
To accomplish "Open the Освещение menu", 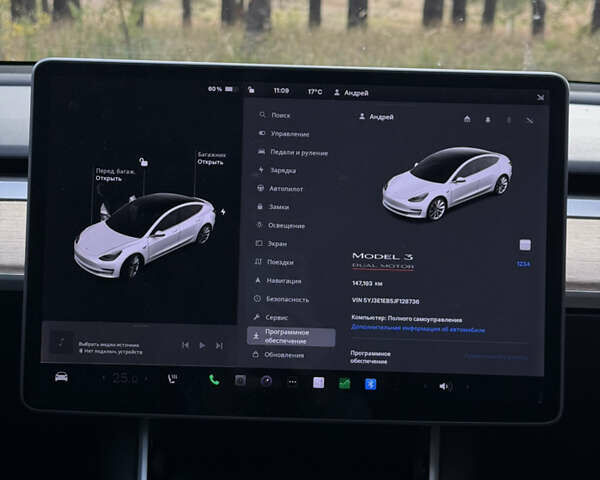I will pos(280,225).
